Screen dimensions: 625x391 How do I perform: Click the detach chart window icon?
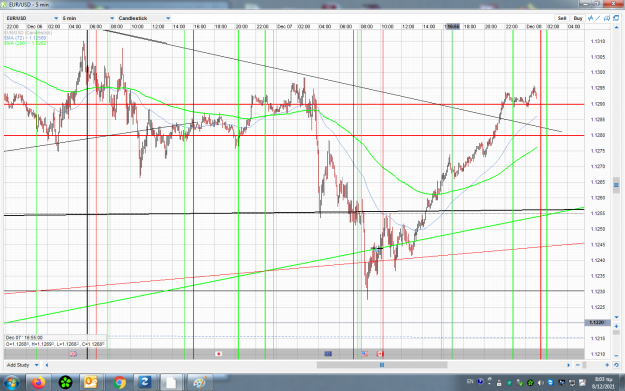pyautogui.click(x=616, y=18)
